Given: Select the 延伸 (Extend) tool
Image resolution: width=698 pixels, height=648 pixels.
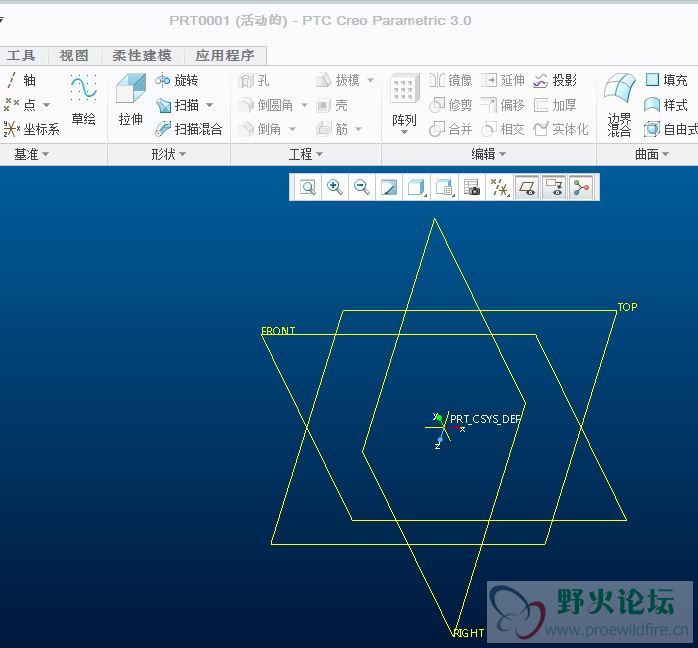Looking at the screenshot, I should point(503,80).
